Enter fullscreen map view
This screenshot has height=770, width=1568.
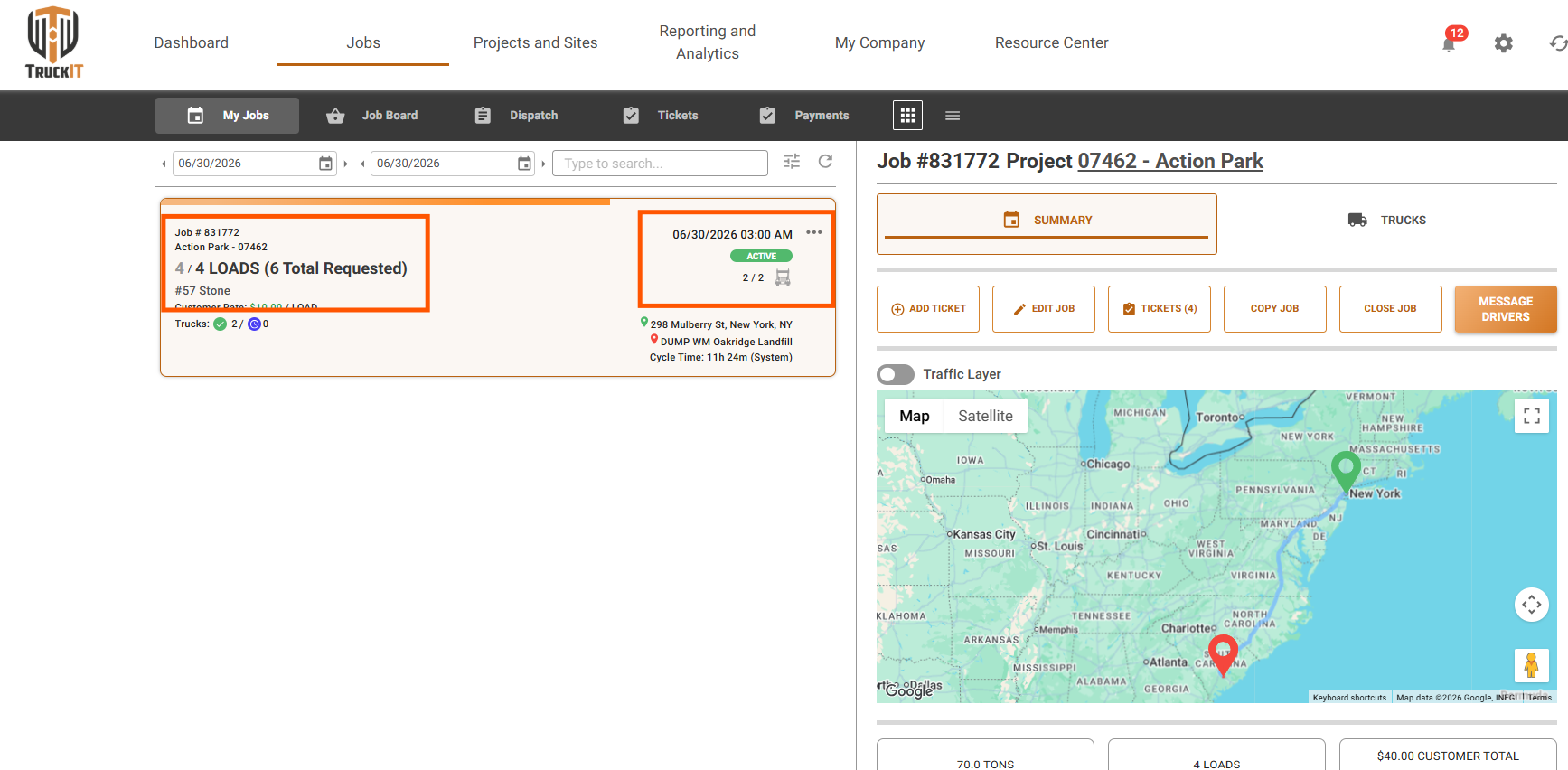pos(1532,416)
